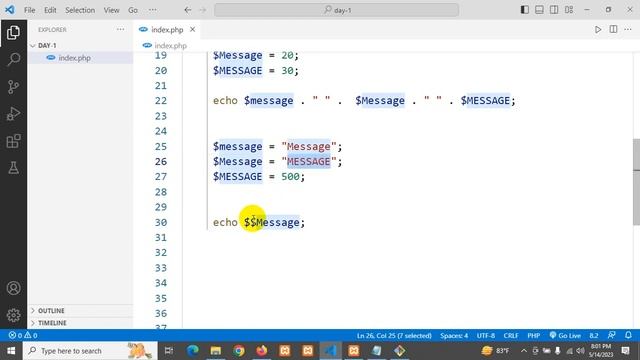Show errors and warnings in status bar
The width and height of the screenshot is (640, 360).
pyautogui.click(x=23, y=336)
